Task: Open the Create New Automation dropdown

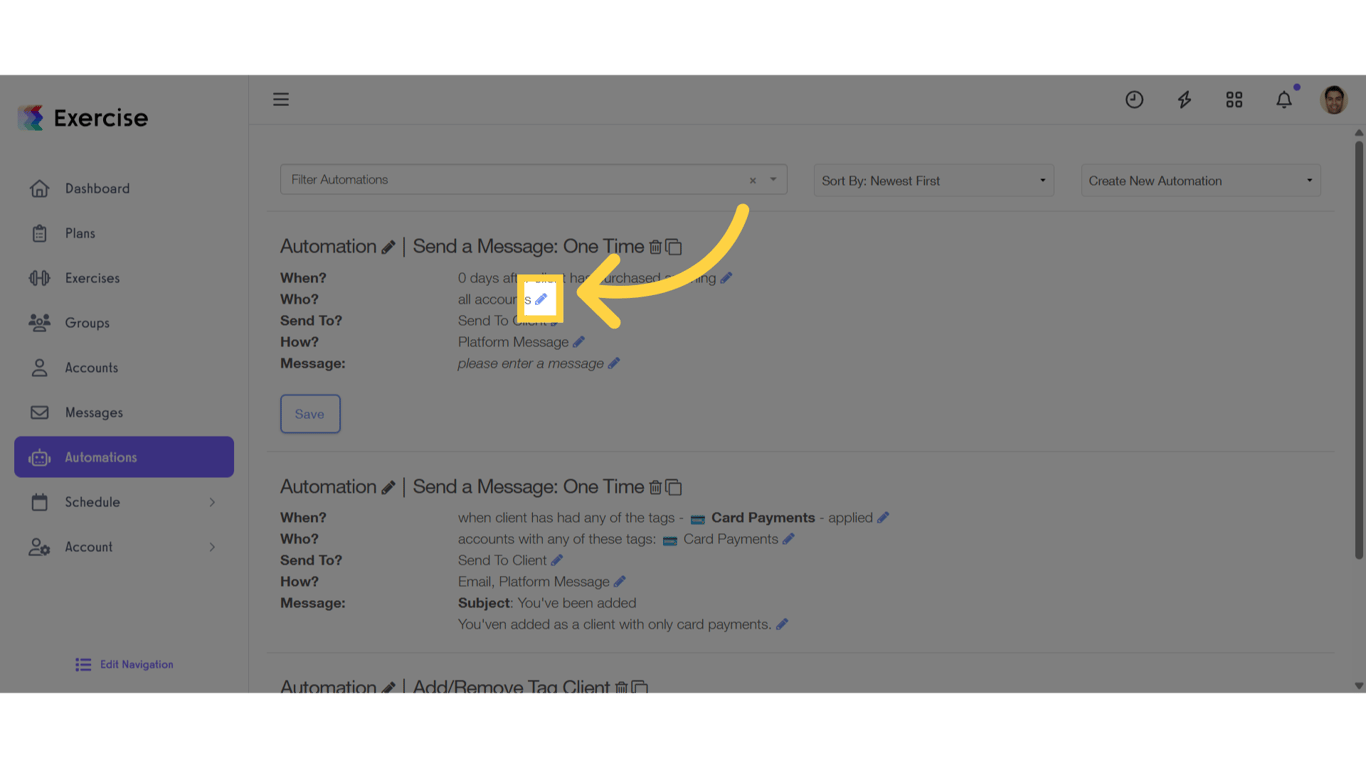Action: click(1200, 180)
